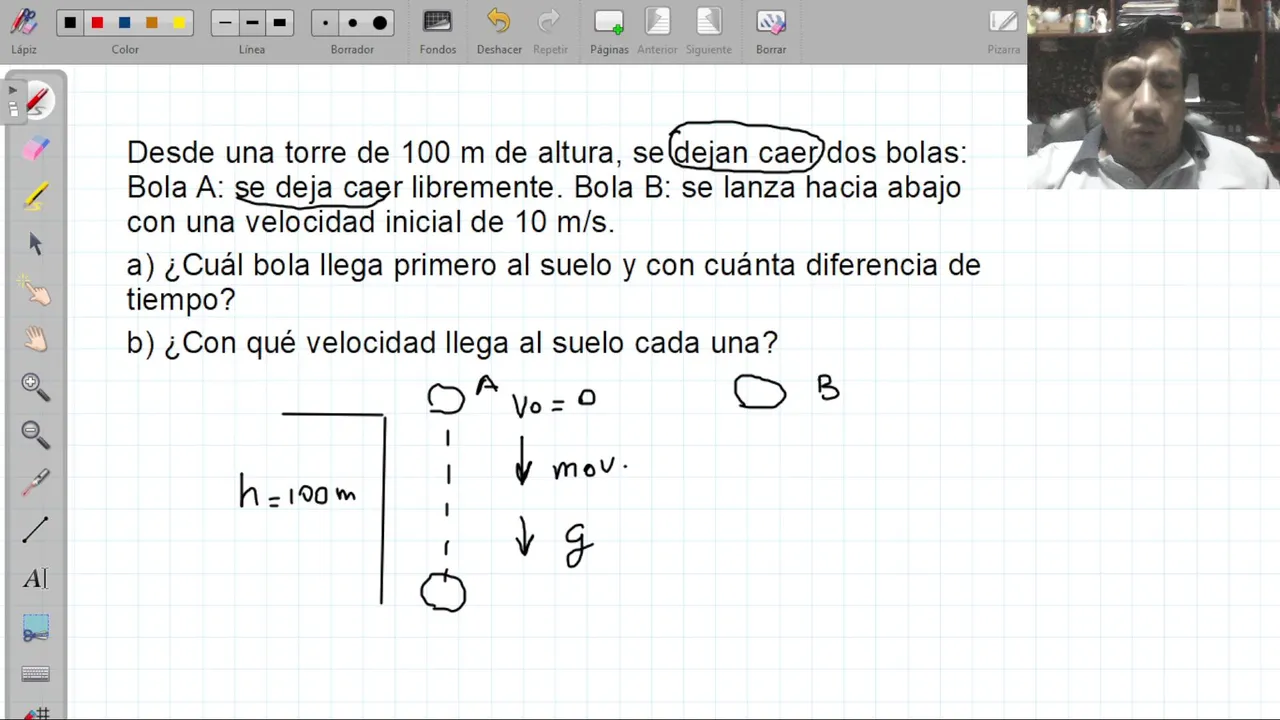
Task: Expand the left side panel tab
Action: [12, 101]
